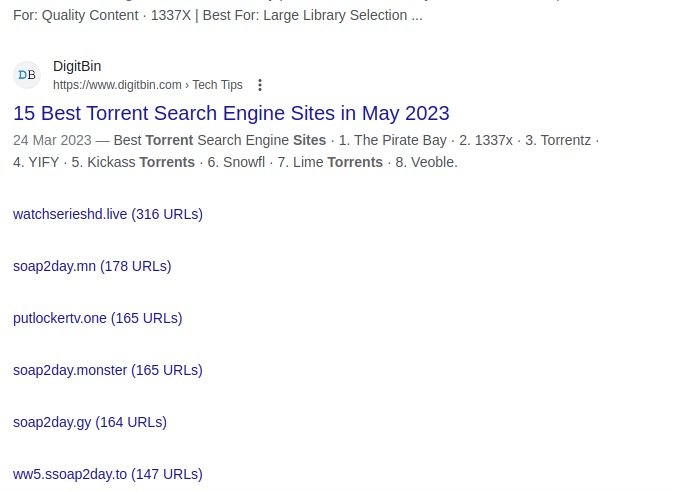Open the ww5.ssoap2day.to (147 URLs) link

[108, 474]
